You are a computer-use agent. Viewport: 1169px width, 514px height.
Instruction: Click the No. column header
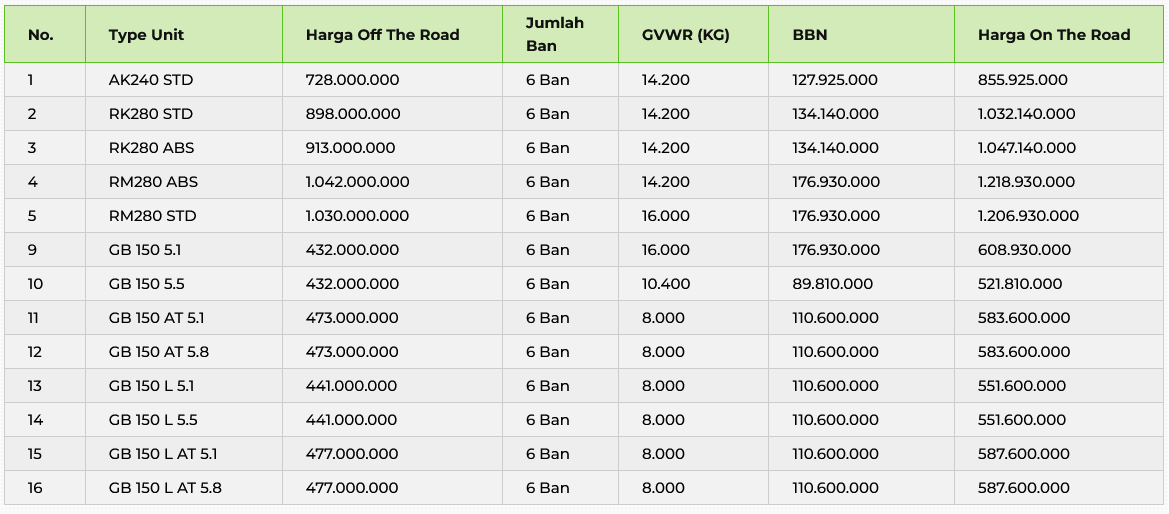coord(41,35)
